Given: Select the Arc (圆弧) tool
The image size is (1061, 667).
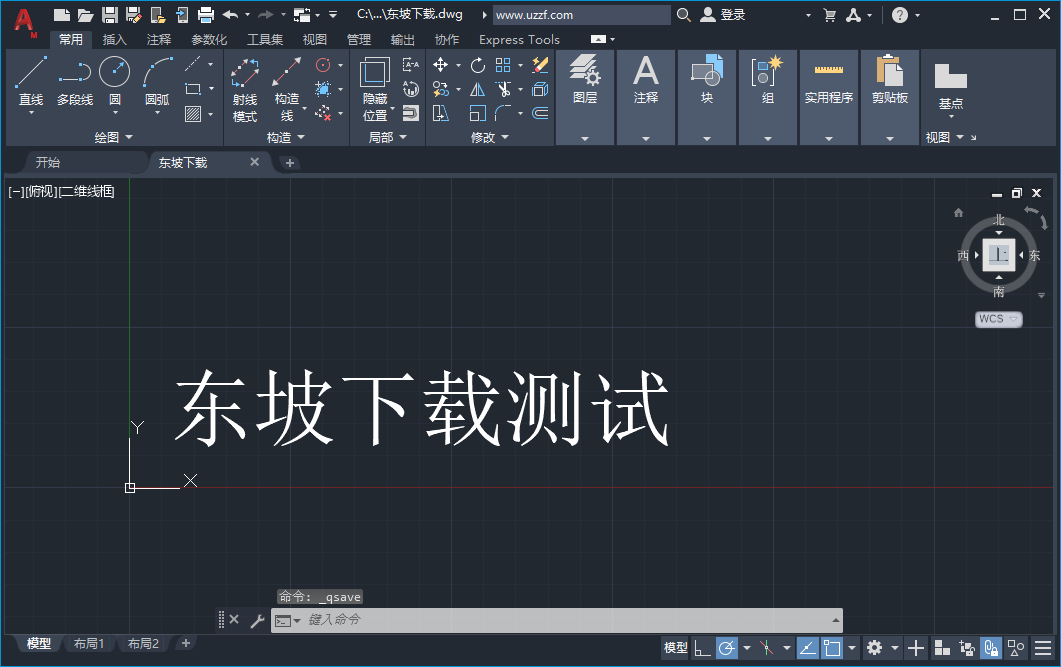Looking at the screenshot, I should coord(157,82).
